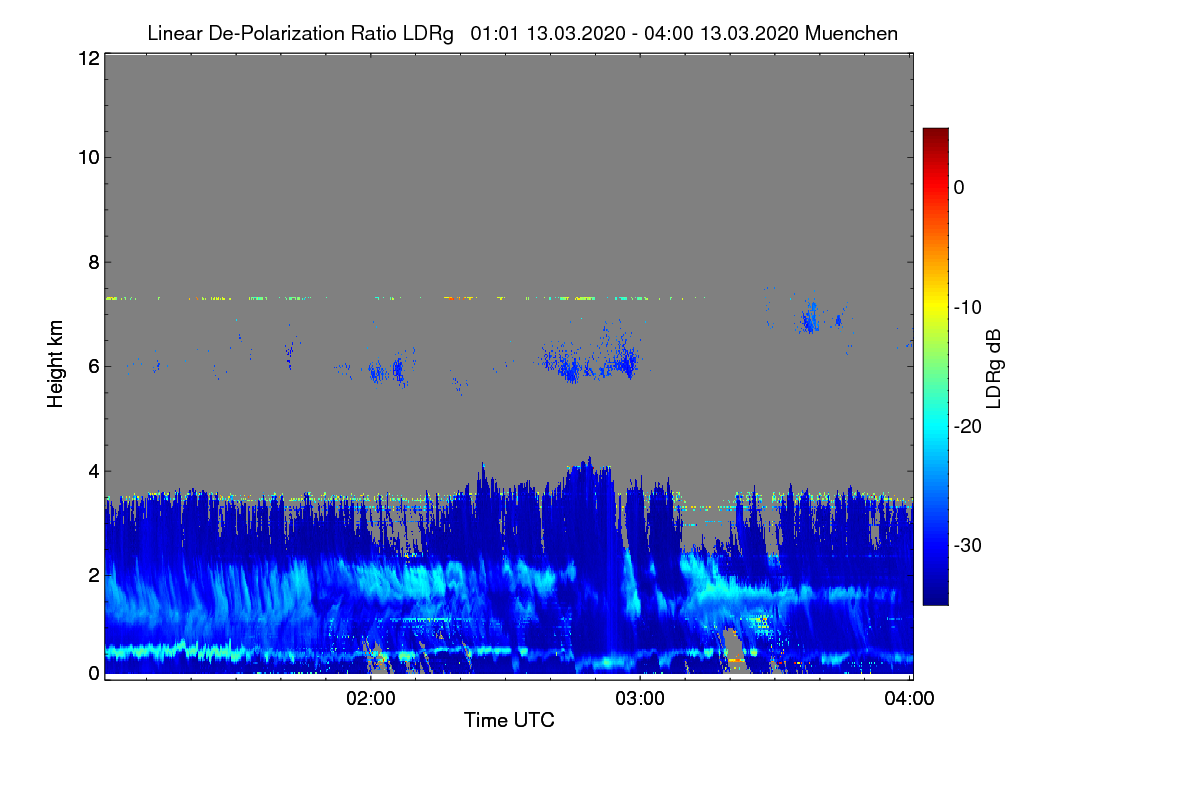Click the 'Time UTC' x-axis label
The width and height of the screenshot is (1200, 800).
509,720
